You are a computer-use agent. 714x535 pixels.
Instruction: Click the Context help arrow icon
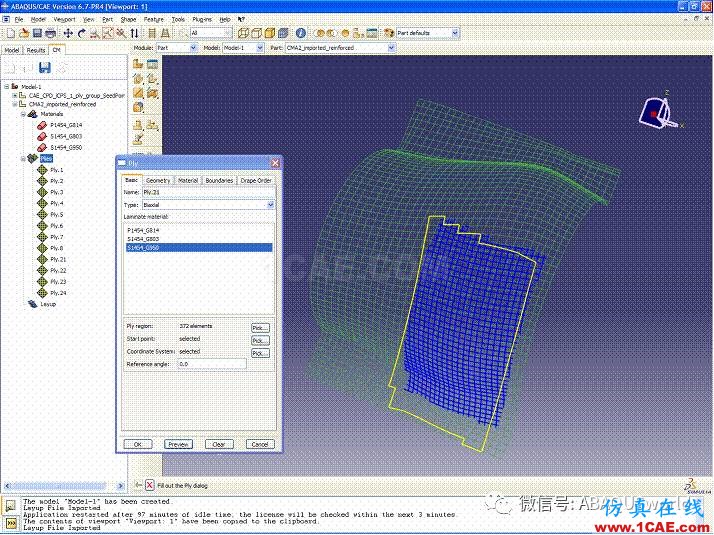pyautogui.click(x=241, y=20)
